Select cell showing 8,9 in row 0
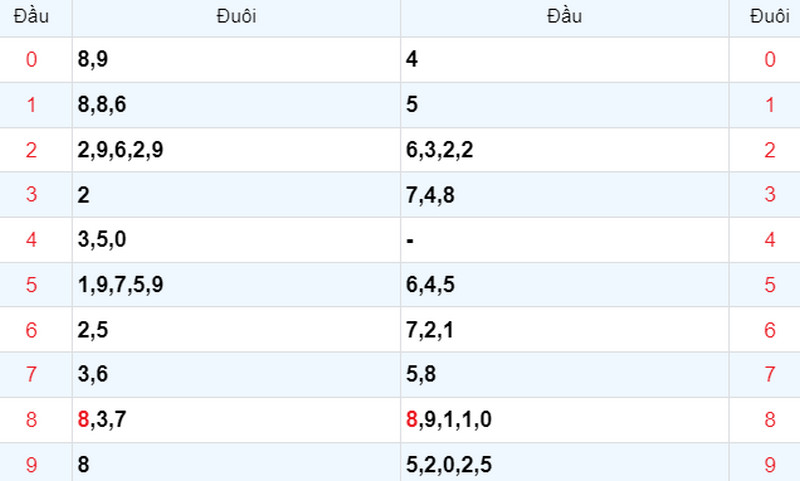The width and height of the screenshot is (800, 481). (236, 60)
